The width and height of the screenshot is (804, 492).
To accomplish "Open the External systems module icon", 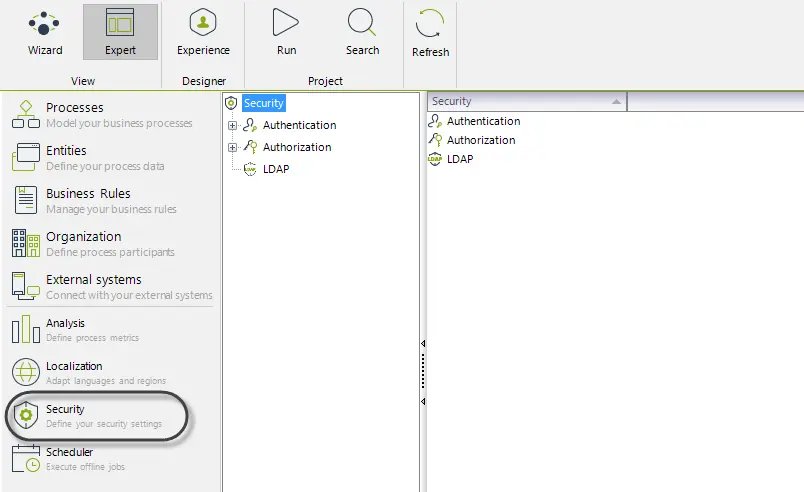I will click(26, 286).
